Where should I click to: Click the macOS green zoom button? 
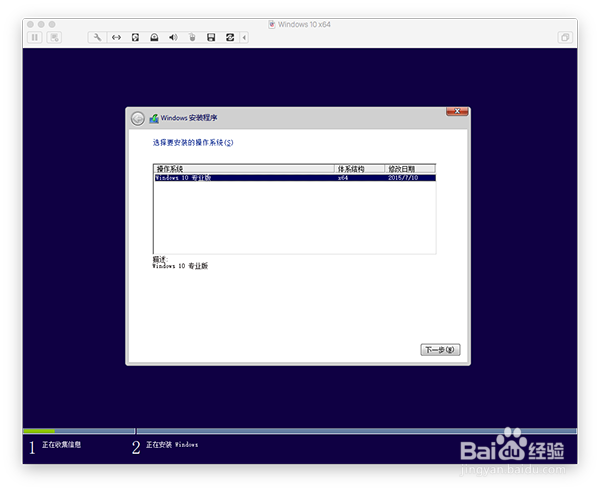(52, 24)
